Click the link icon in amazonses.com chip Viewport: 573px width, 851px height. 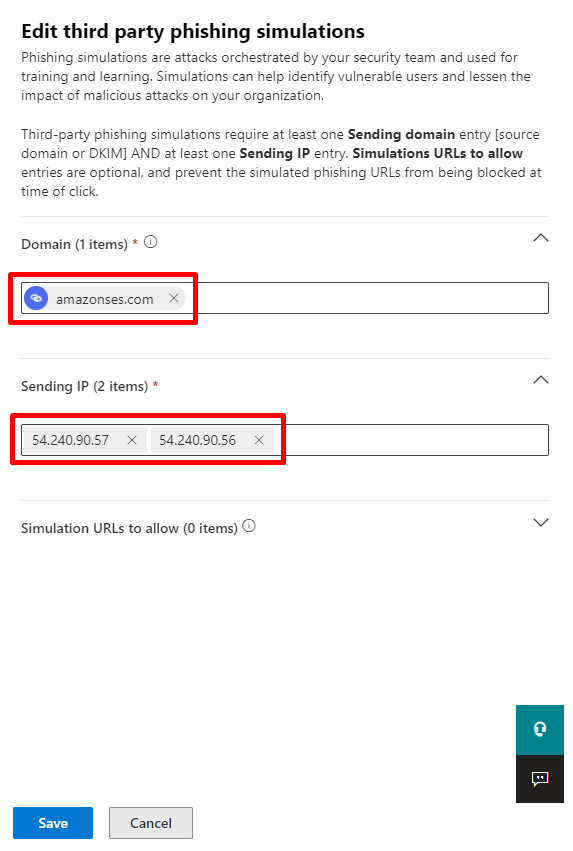pos(36,298)
